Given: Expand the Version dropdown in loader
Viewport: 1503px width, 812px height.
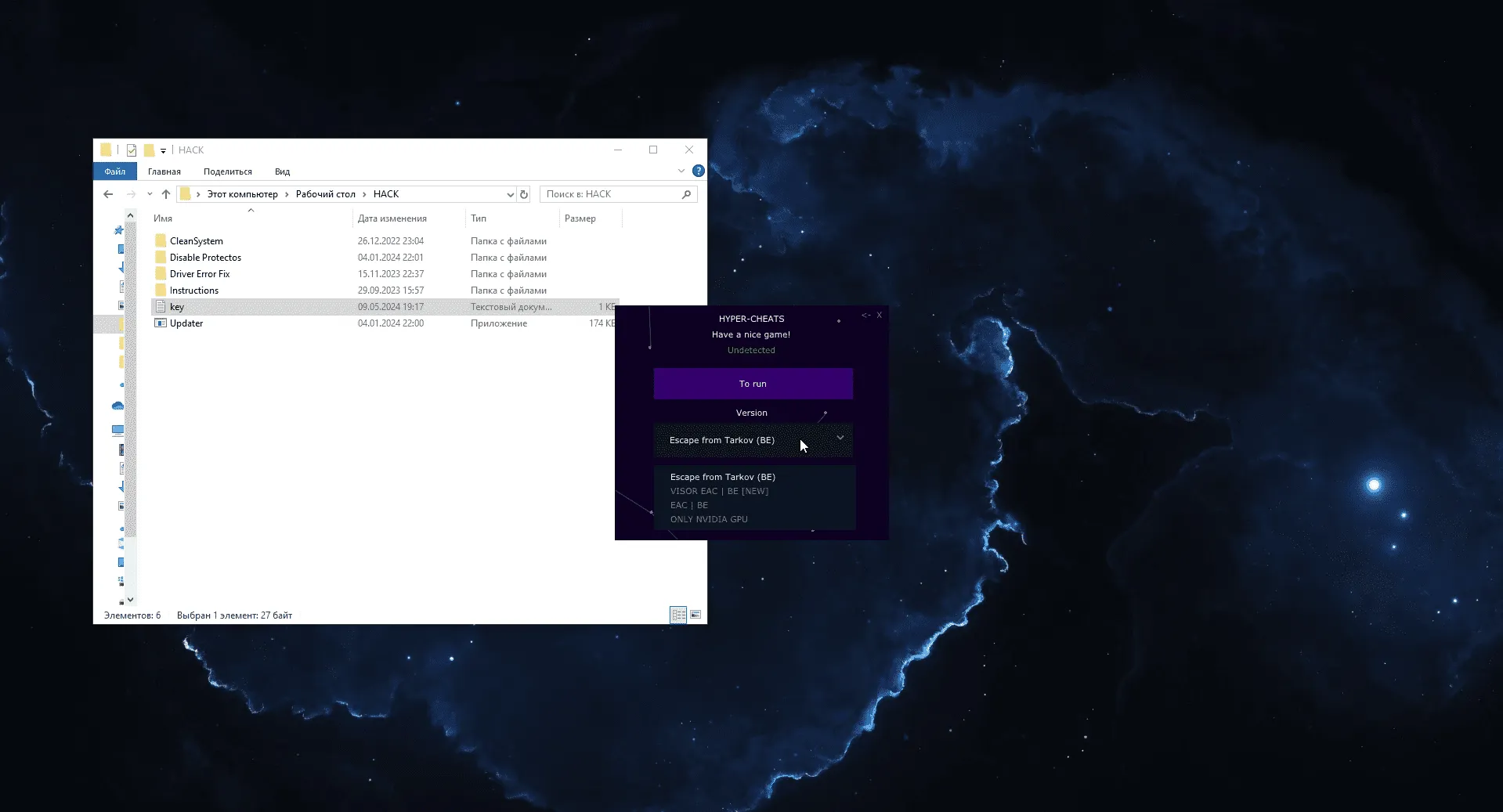Looking at the screenshot, I should 840,438.
